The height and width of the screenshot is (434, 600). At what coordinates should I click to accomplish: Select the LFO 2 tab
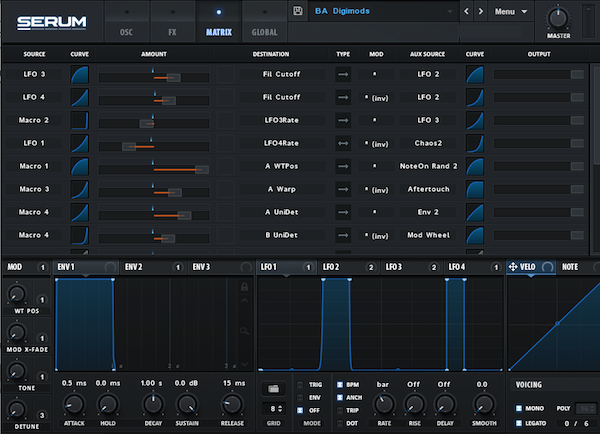click(x=349, y=267)
